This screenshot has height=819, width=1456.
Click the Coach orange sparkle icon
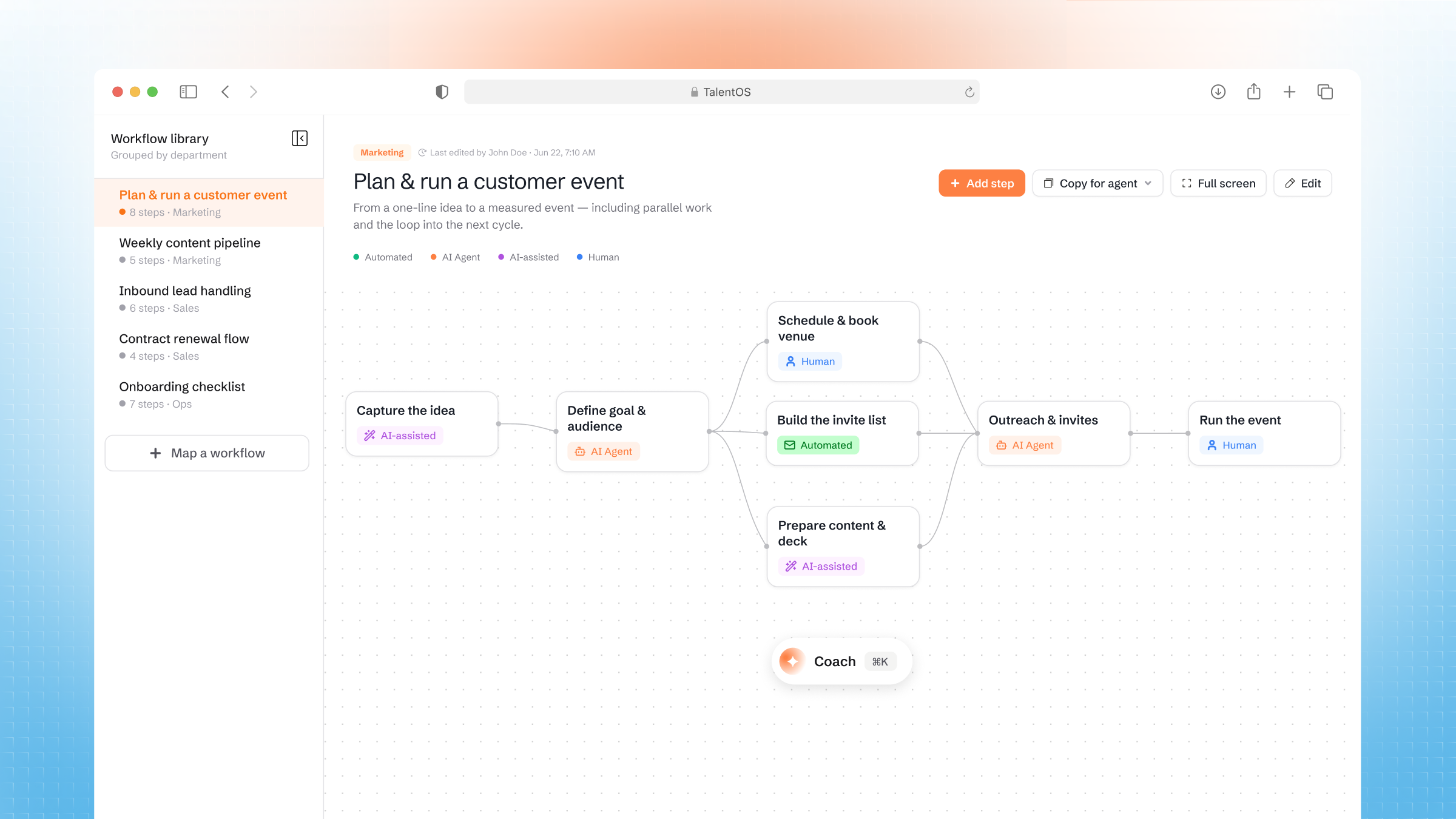pyautogui.click(x=792, y=661)
